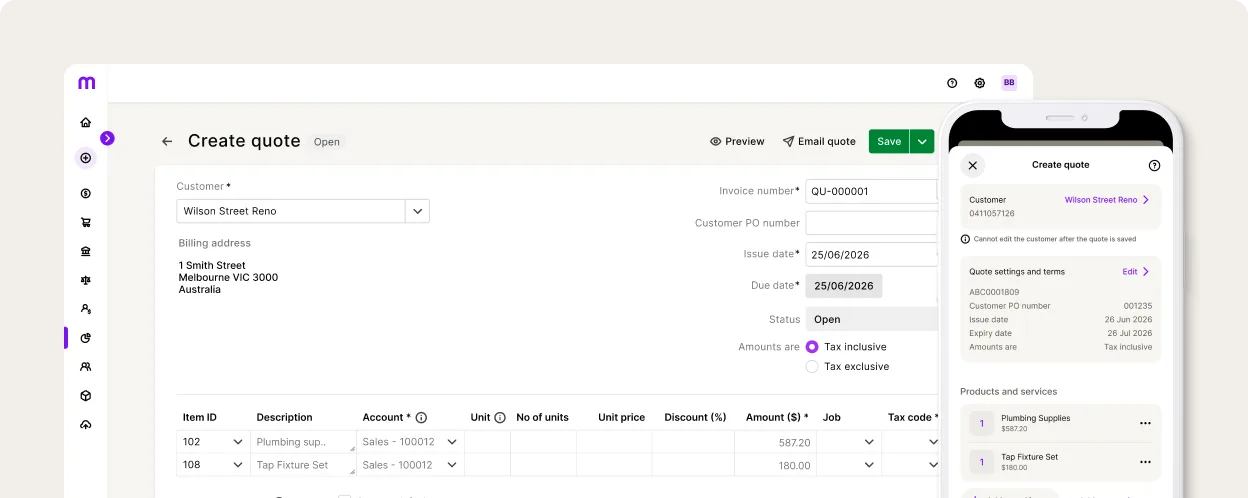Open the settings gear in top bar
Screen dimensions: 1248x498
pyautogui.click(x=980, y=83)
